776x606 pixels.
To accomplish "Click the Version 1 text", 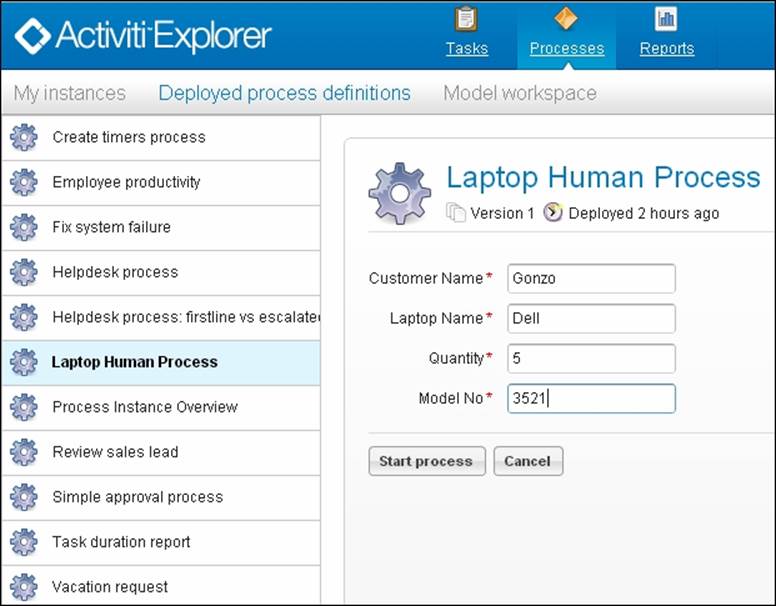I will click(502, 213).
